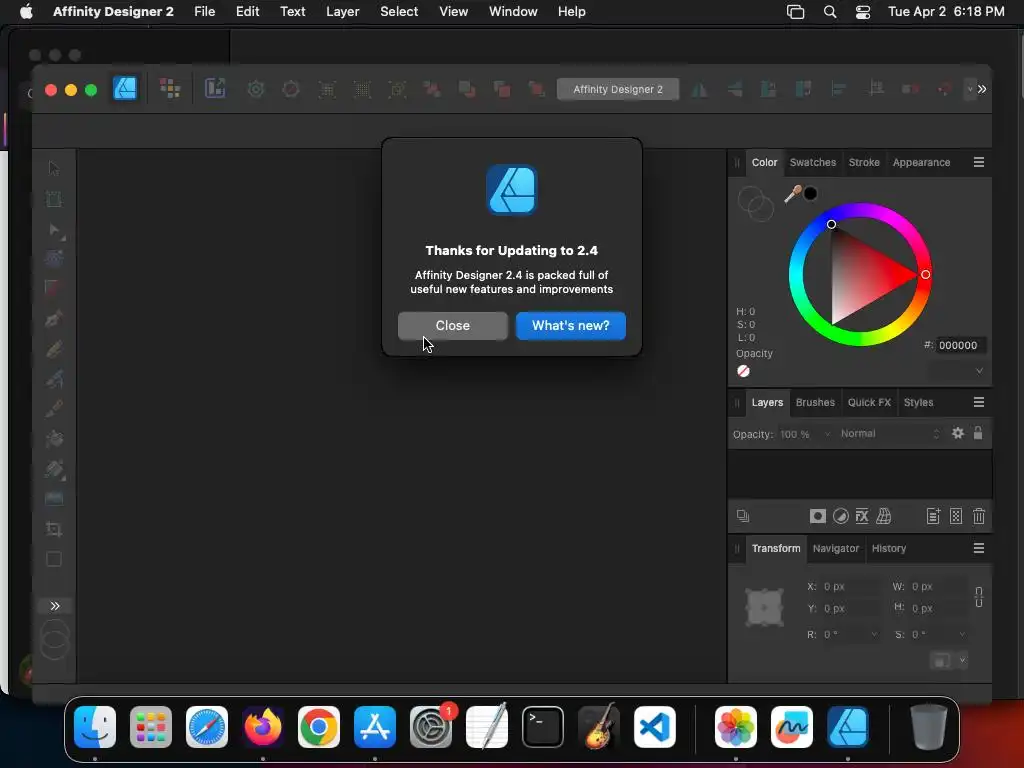The height and width of the screenshot is (768, 1024).
Task: Open the File menu
Action: tap(204, 12)
